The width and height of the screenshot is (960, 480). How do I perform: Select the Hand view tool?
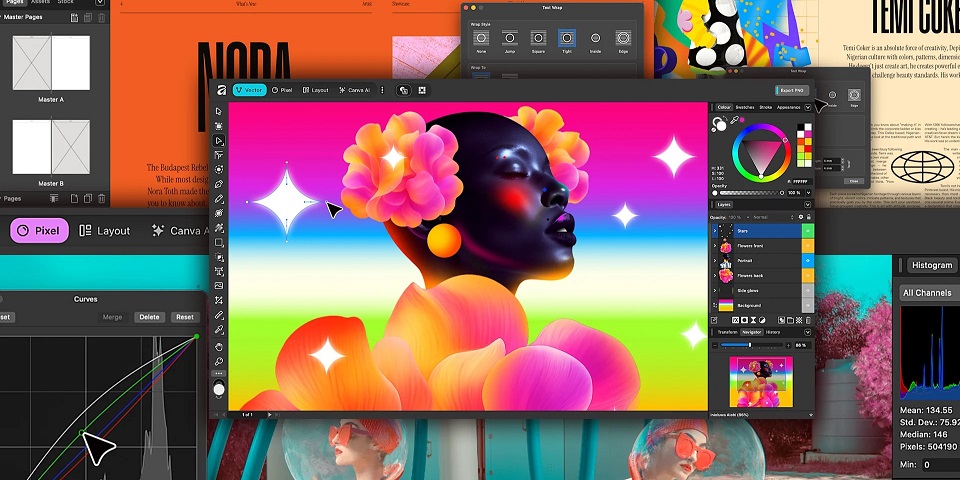click(219, 347)
